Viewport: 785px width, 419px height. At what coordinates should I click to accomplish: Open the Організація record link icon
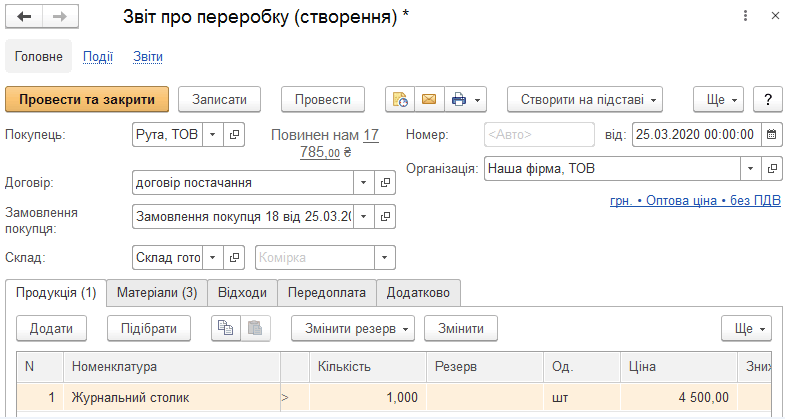pyautogui.click(x=772, y=169)
